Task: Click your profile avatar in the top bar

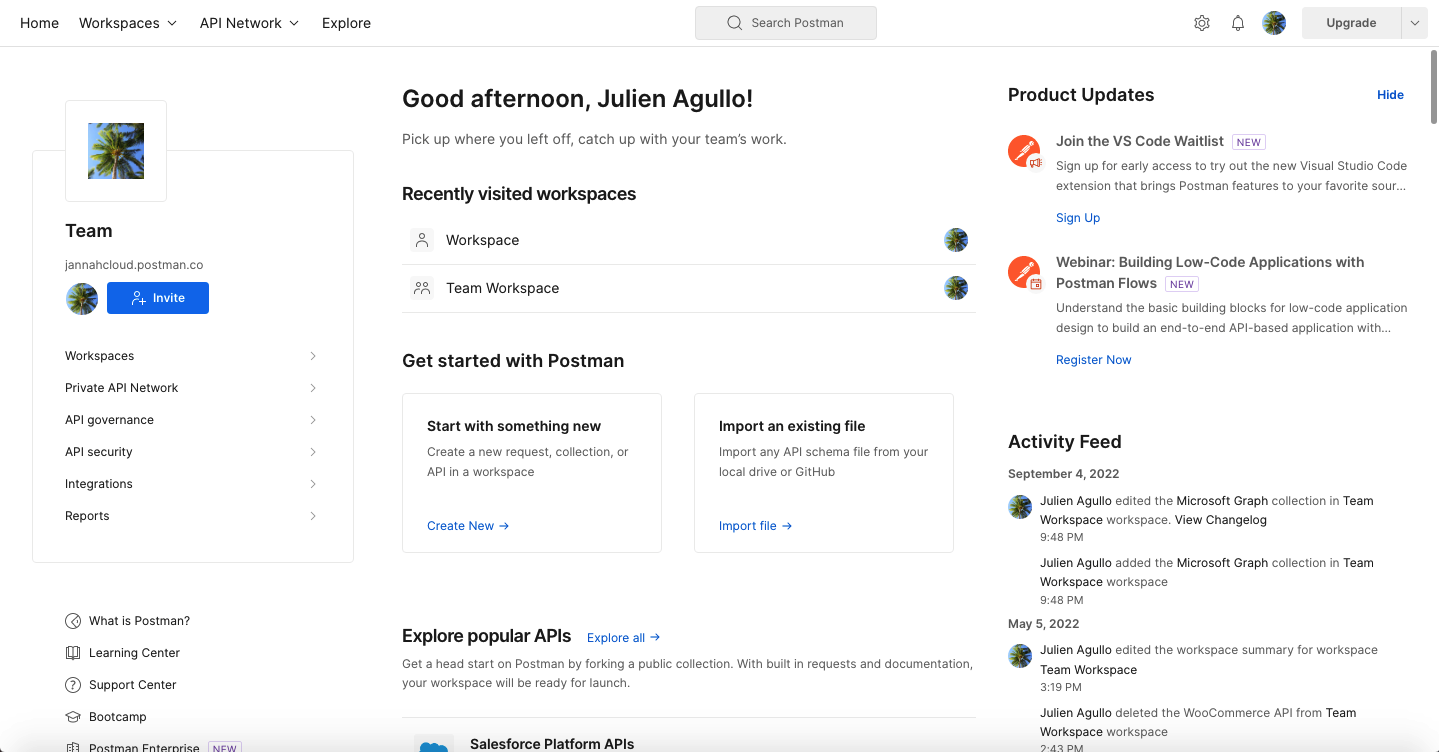Action: click(1274, 22)
